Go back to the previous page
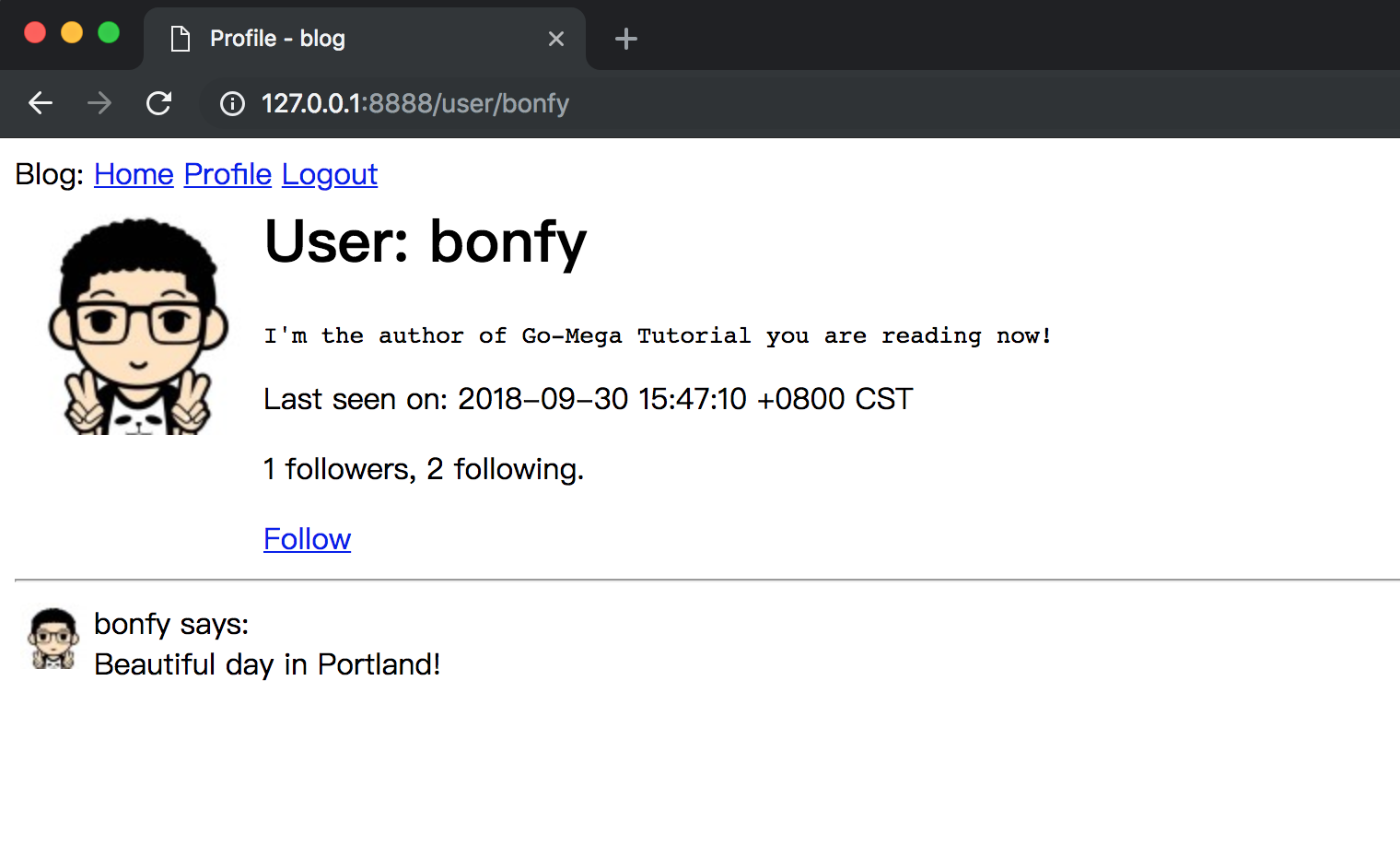Screen dimensions: 1400x857 click(x=41, y=103)
